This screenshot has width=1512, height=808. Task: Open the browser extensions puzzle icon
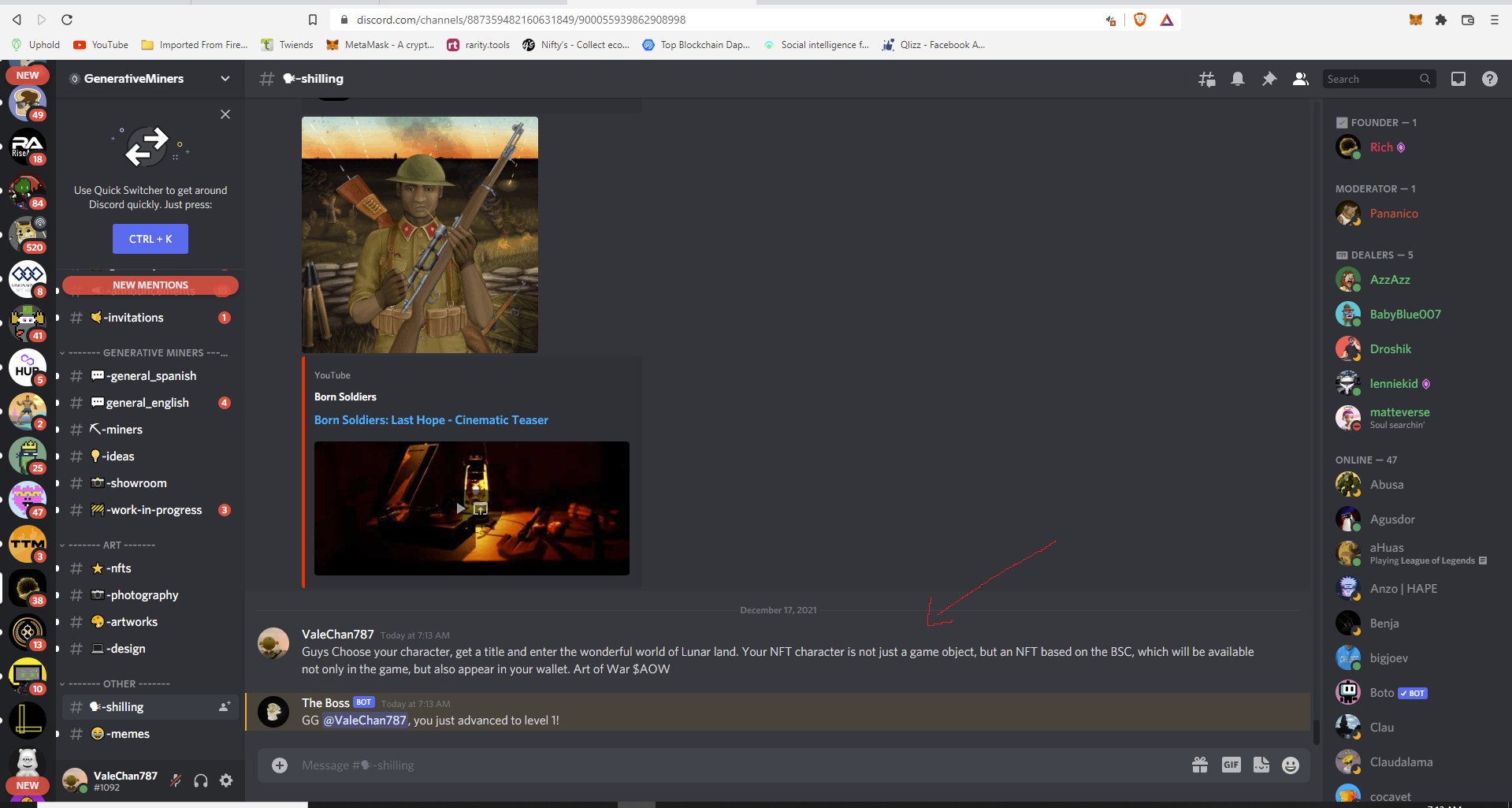[x=1441, y=20]
